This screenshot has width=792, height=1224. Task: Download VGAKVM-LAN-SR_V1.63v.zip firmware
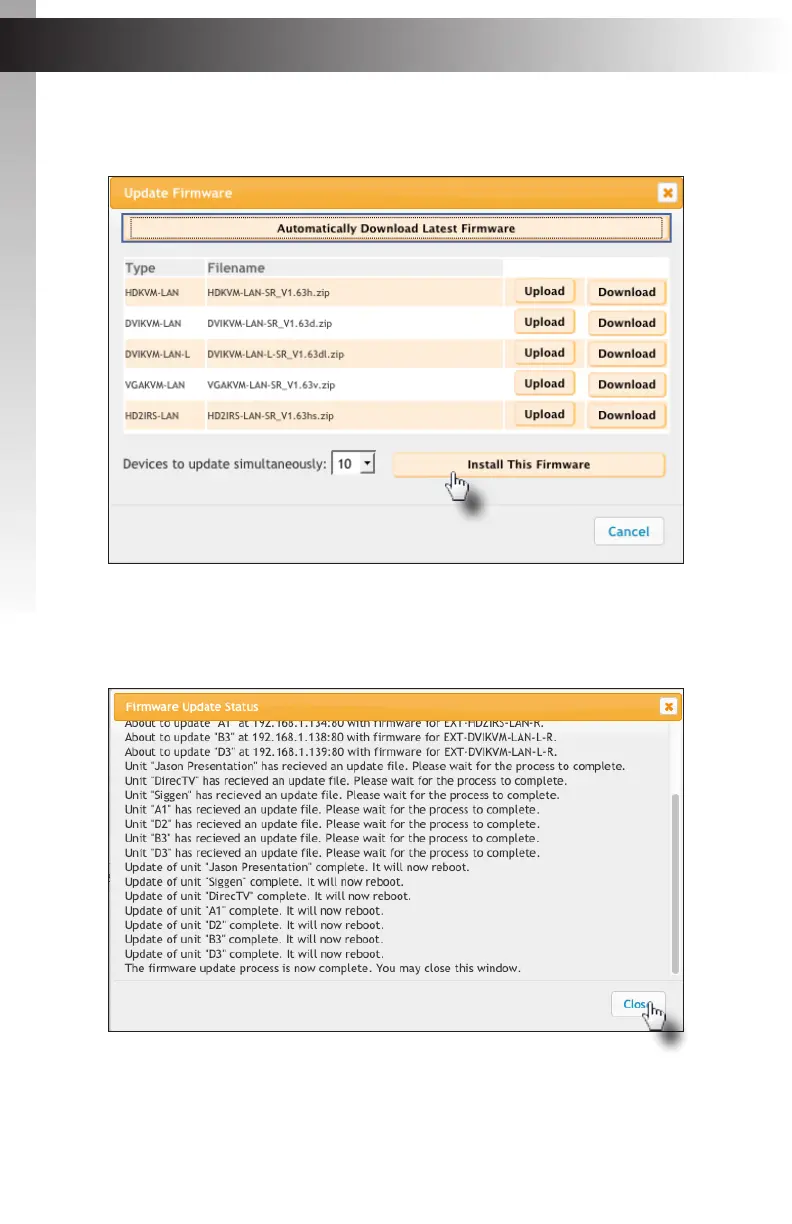pos(627,385)
